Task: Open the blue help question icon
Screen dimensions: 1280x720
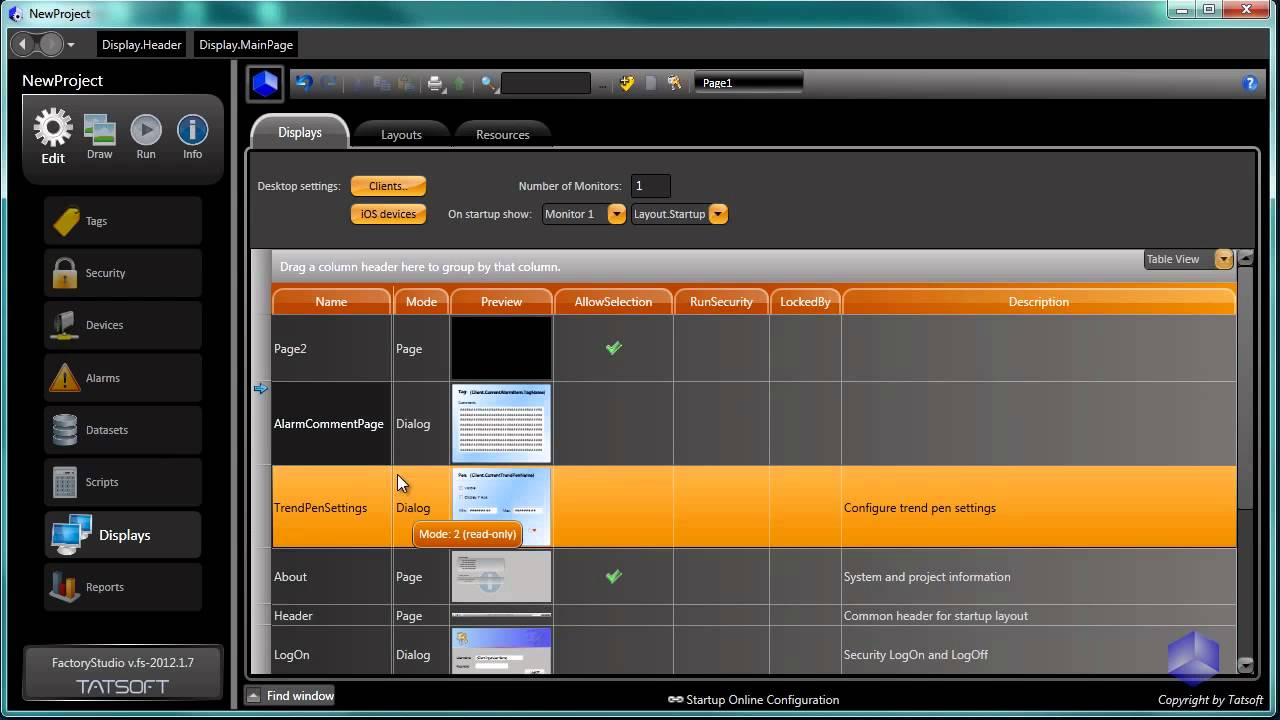Action: click(1250, 83)
